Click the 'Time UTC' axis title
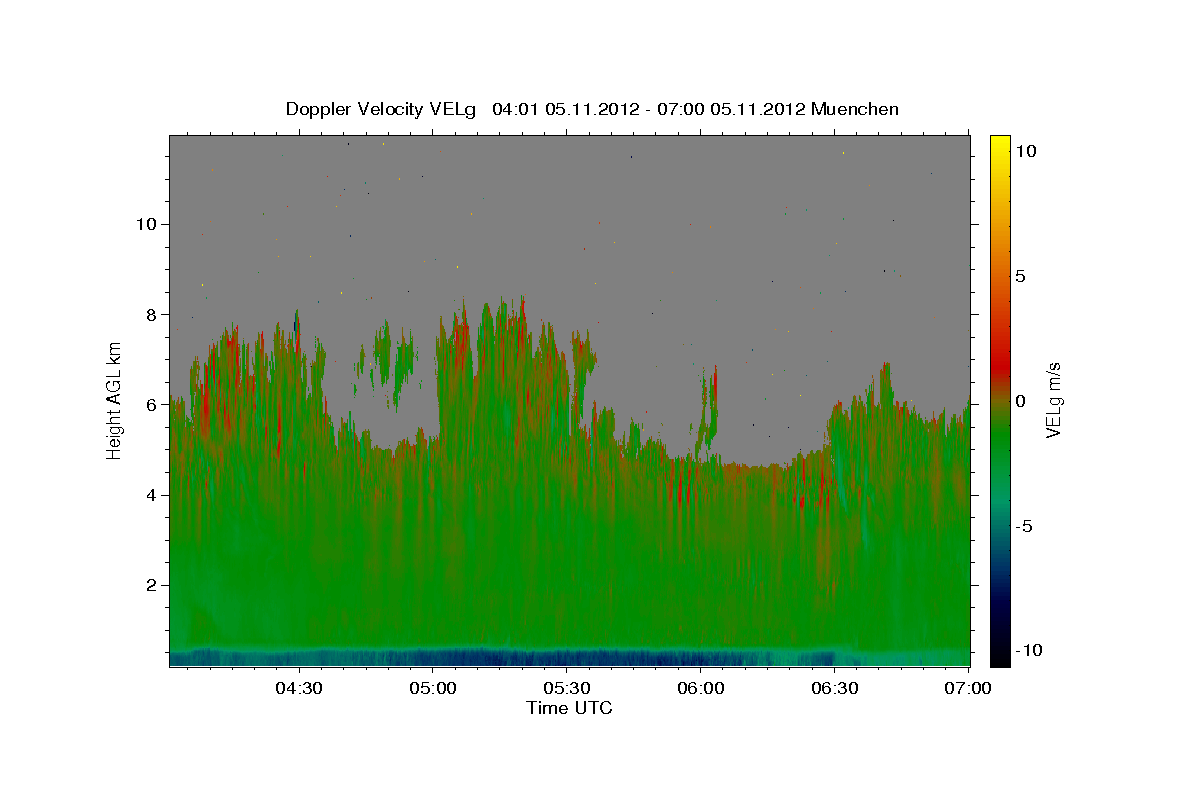This screenshot has height=800, width=1200. pos(569,708)
